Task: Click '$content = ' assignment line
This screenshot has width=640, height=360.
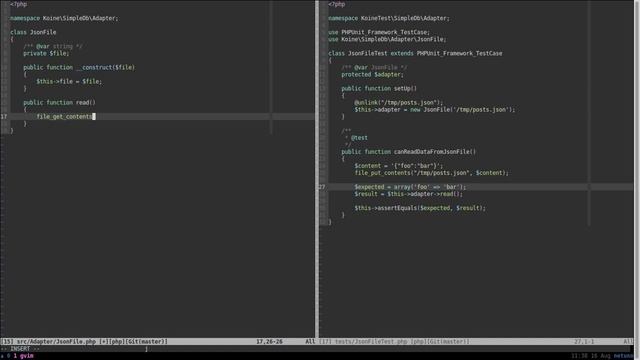Action: coord(398,166)
